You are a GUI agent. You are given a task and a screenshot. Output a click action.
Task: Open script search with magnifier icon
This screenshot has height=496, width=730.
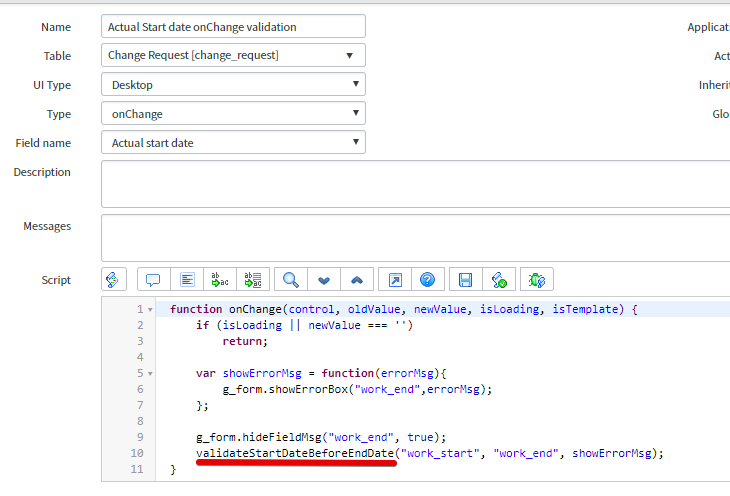tap(291, 280)
